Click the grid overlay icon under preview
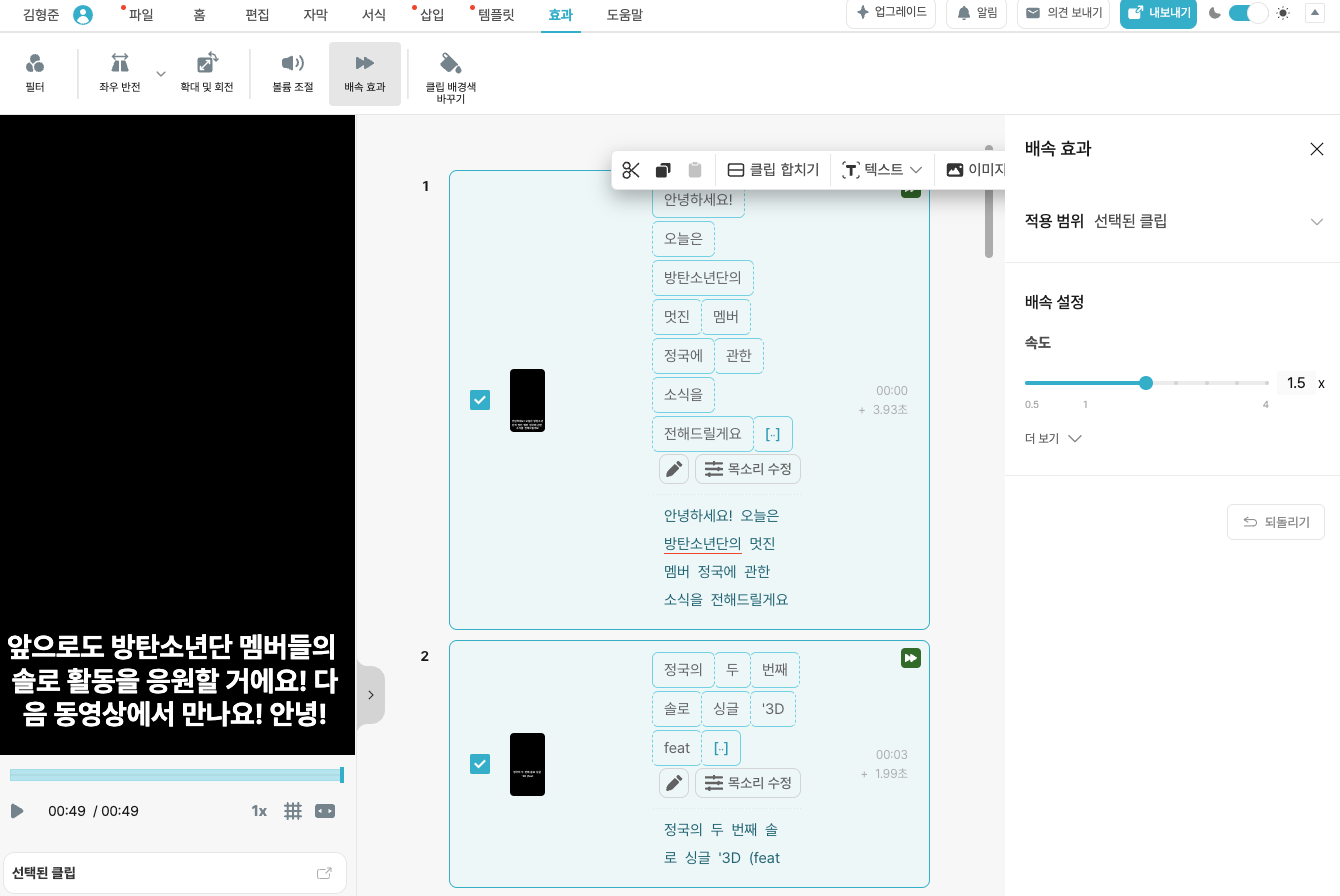The height and width of the screenshot is (896, 1340). (293, 811)
